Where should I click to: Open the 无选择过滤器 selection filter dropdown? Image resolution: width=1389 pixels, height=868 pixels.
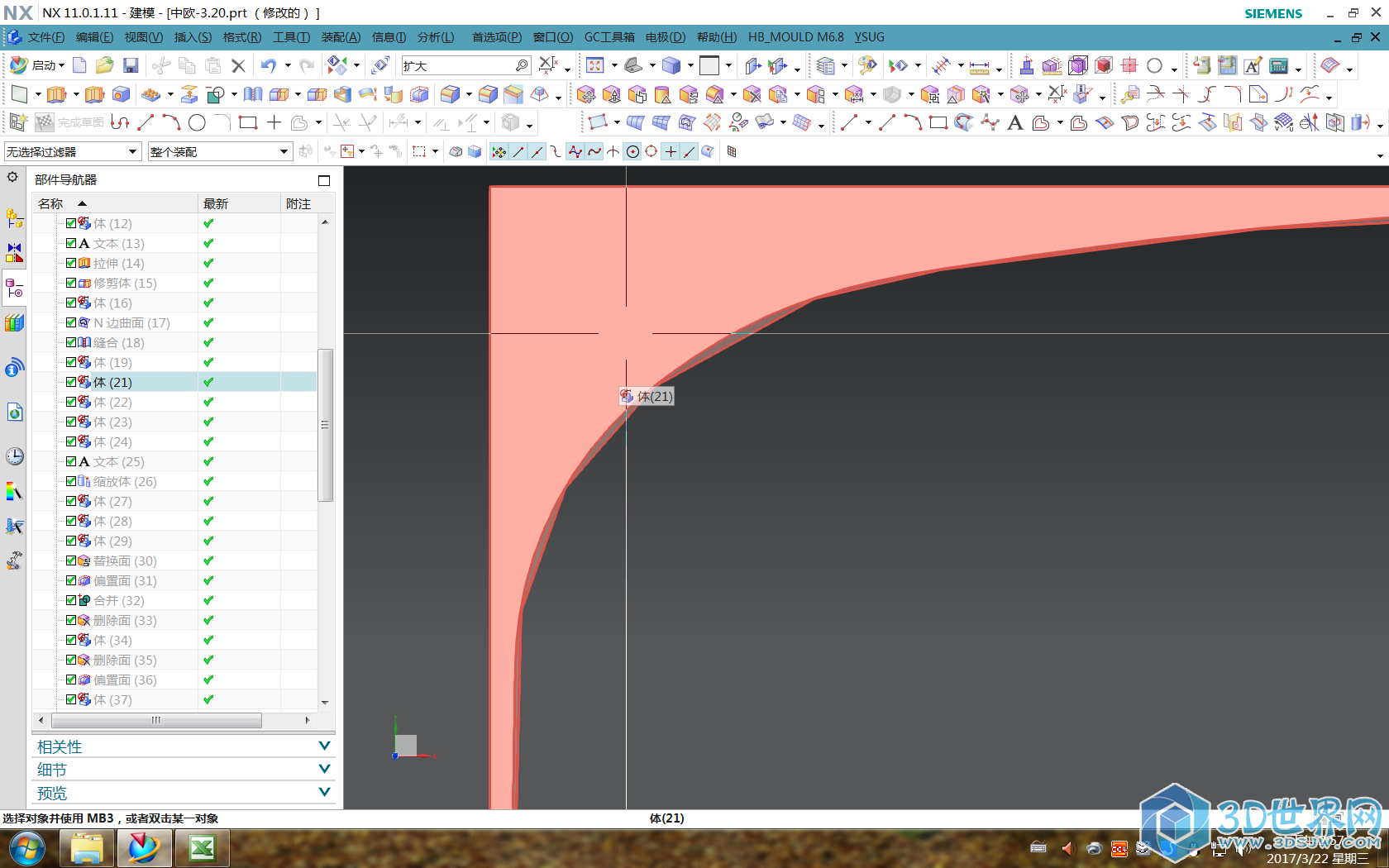[x=72, y=151]
